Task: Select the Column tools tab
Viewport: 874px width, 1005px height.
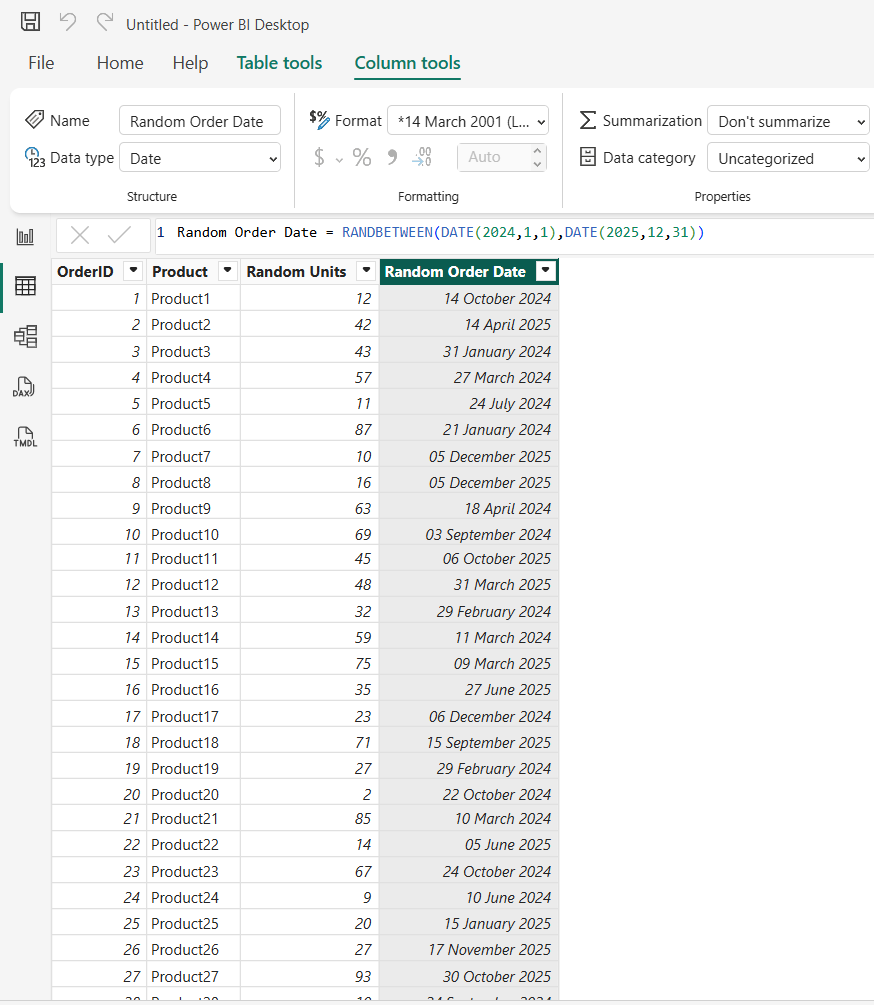Action: [408, 63]
